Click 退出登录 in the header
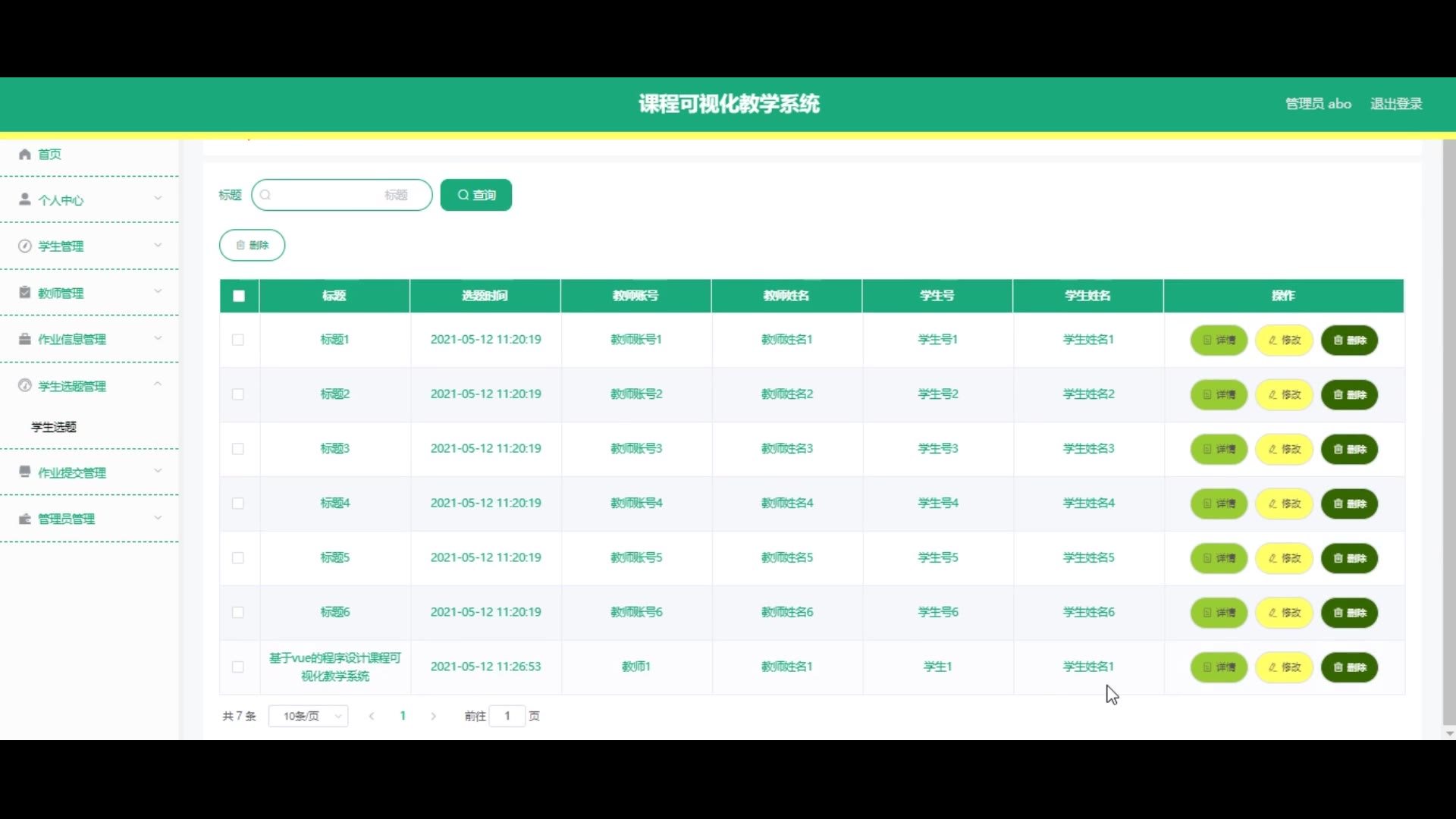The image size is (1456, 819). 1396,104
